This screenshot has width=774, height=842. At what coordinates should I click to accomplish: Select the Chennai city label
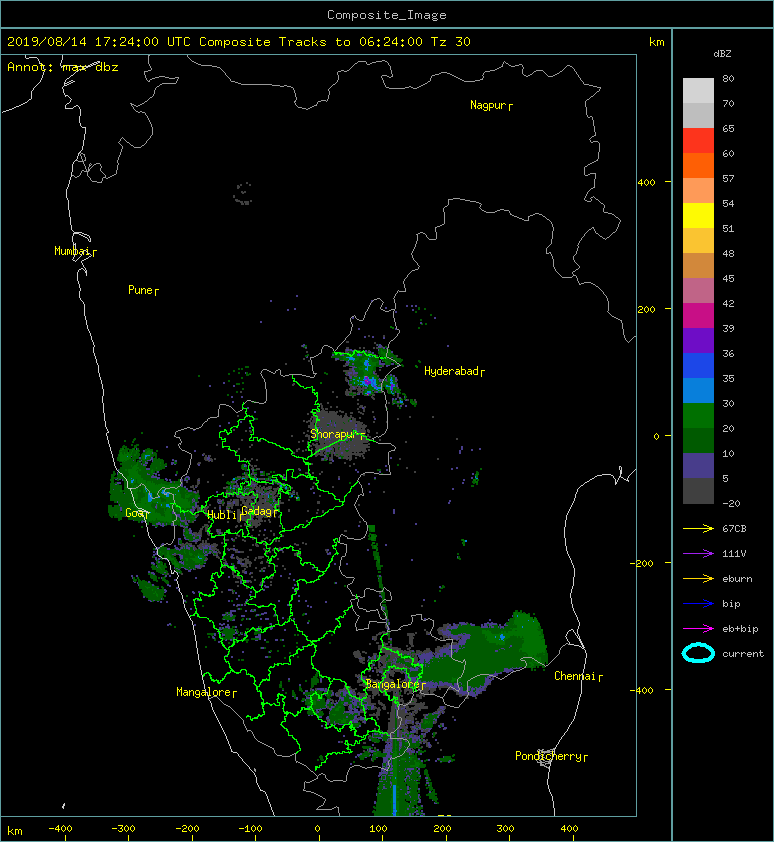point(575,676)
